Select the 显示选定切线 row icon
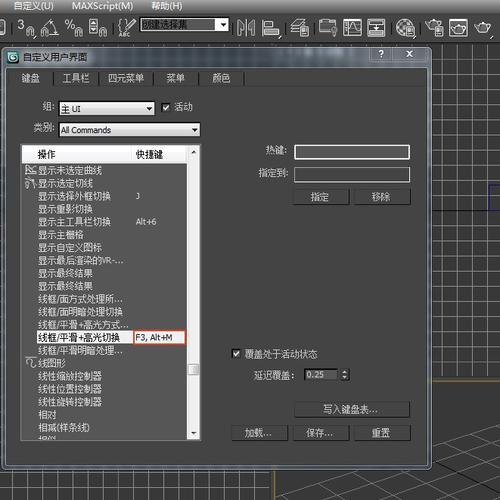 pyautogui.click(x=30, y=183)
